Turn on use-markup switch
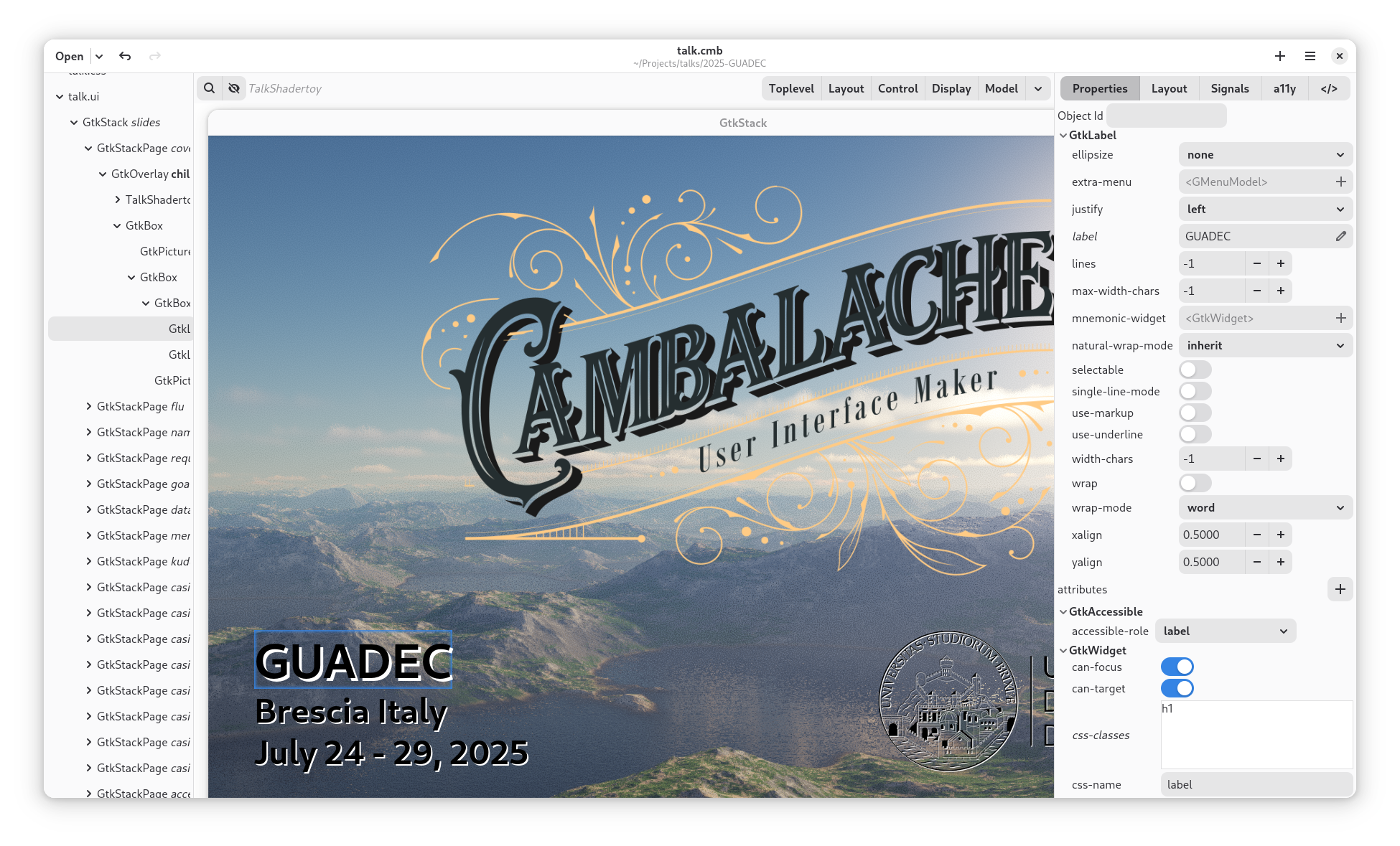 click(1195, 413)
